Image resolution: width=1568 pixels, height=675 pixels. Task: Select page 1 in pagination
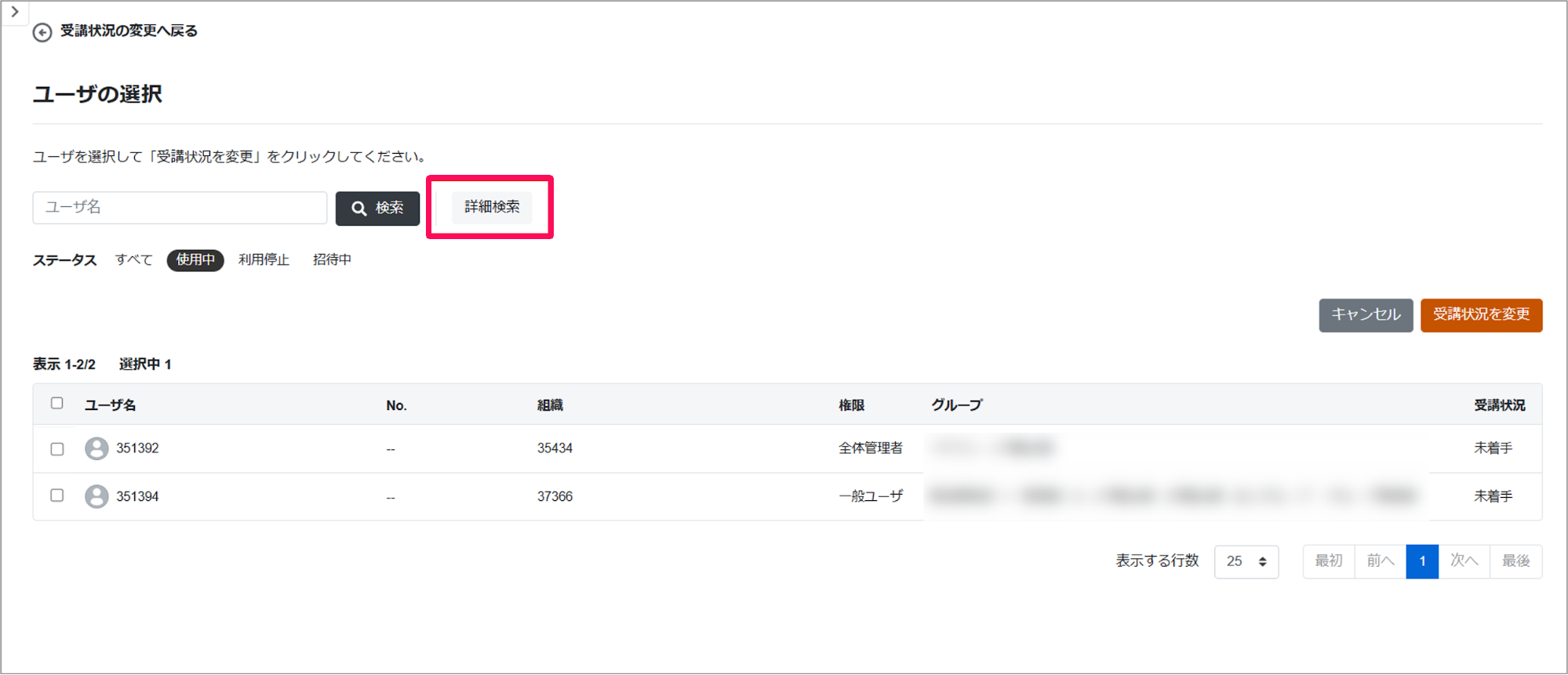point(1422,561)
